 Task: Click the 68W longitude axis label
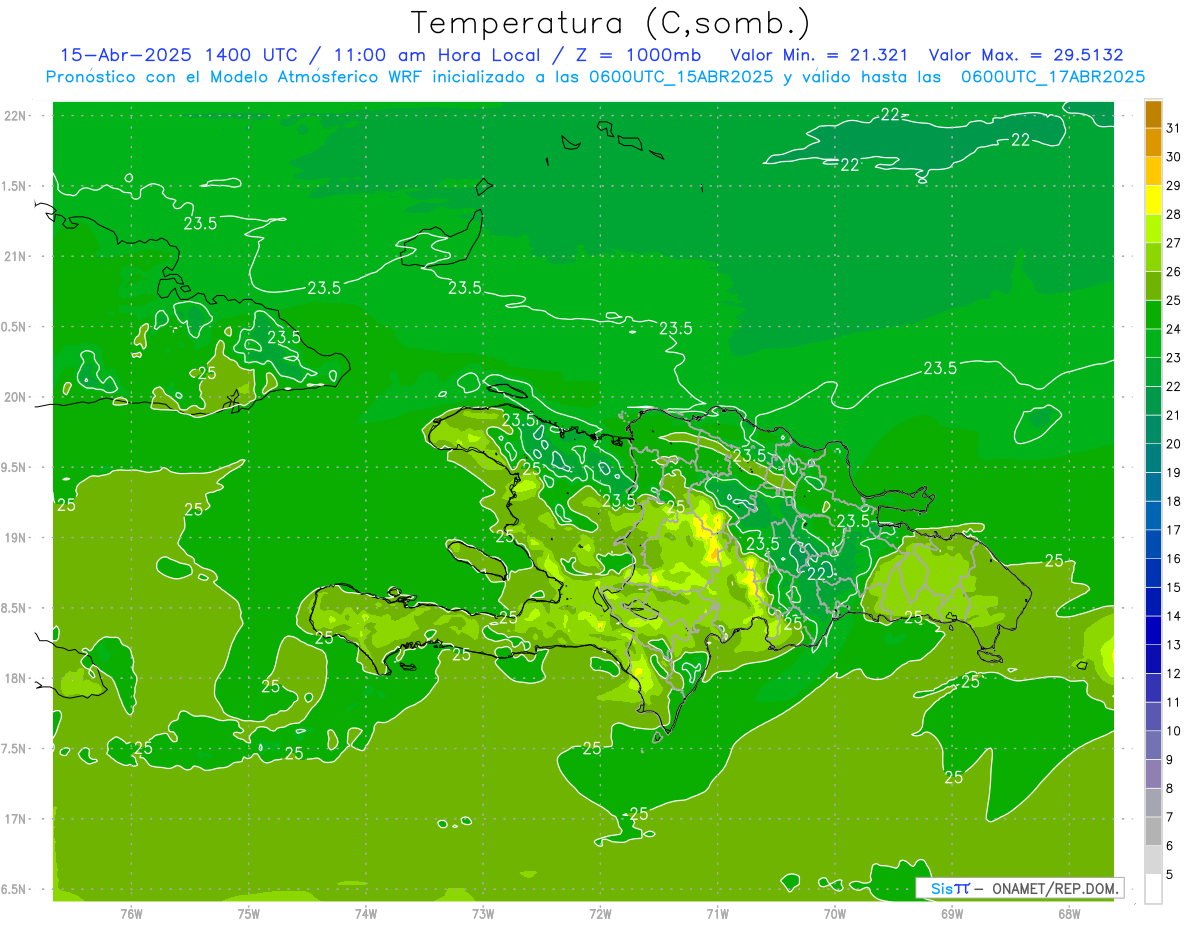click(1069, 913)
